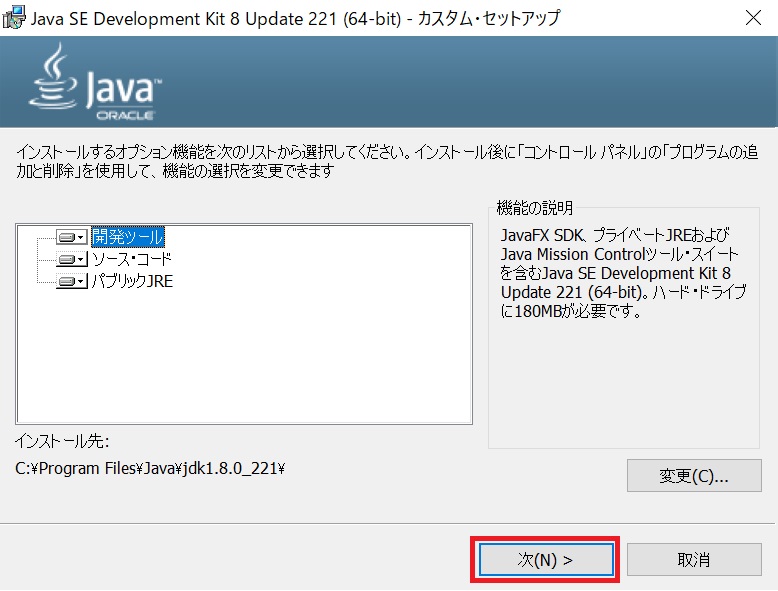Cancel setup with the 取消 button
This screenshot has height=591, width=778.
(x=694, y=560)
